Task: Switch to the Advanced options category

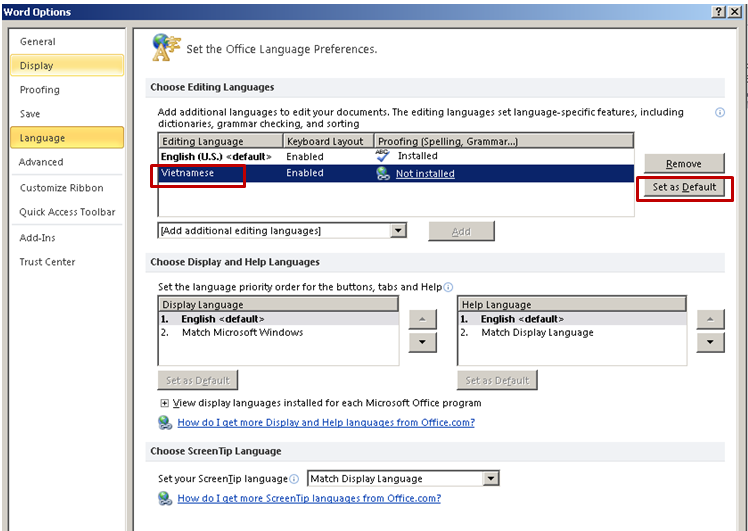Action: 42,162
